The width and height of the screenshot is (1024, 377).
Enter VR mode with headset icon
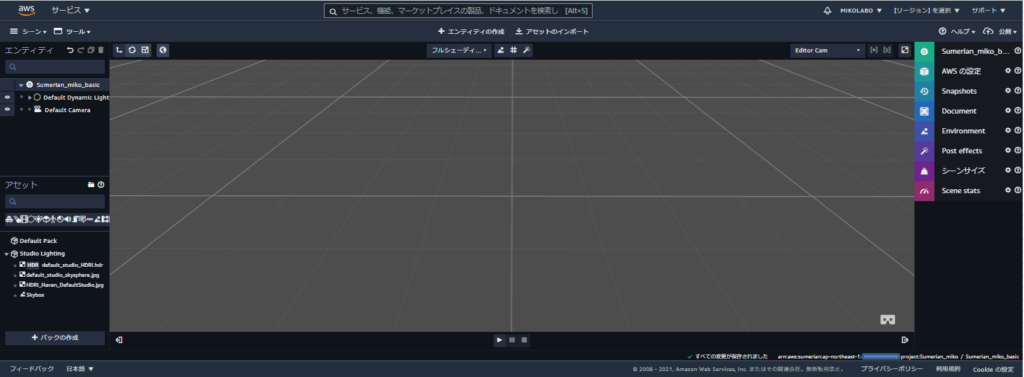coord(888,320)
